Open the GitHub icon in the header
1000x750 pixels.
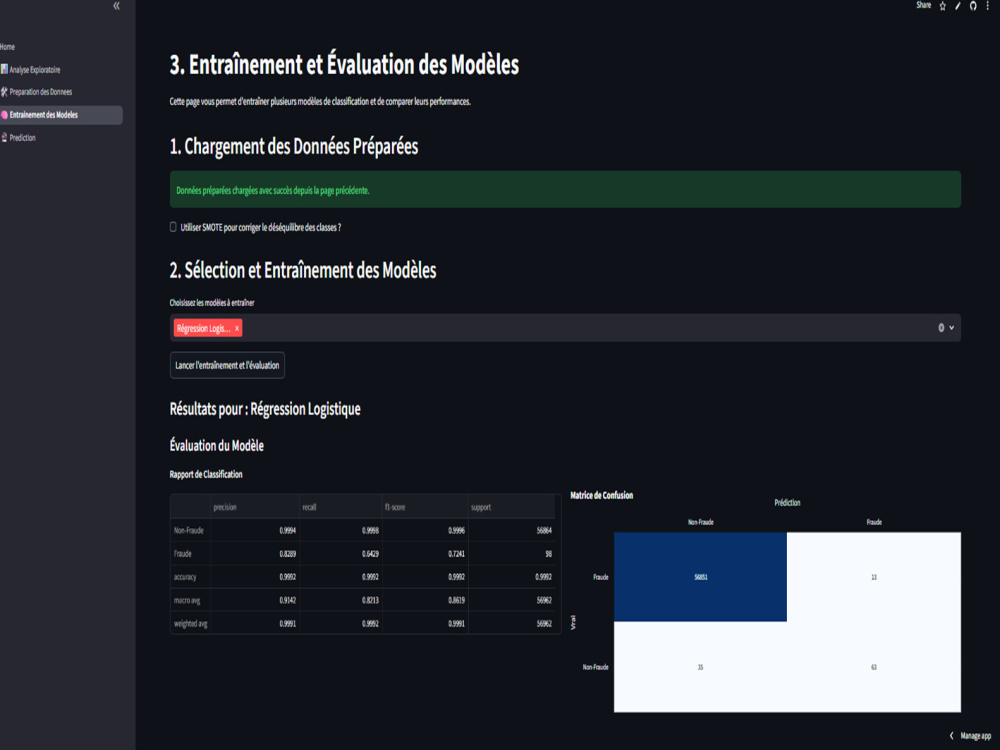point(973,6)
